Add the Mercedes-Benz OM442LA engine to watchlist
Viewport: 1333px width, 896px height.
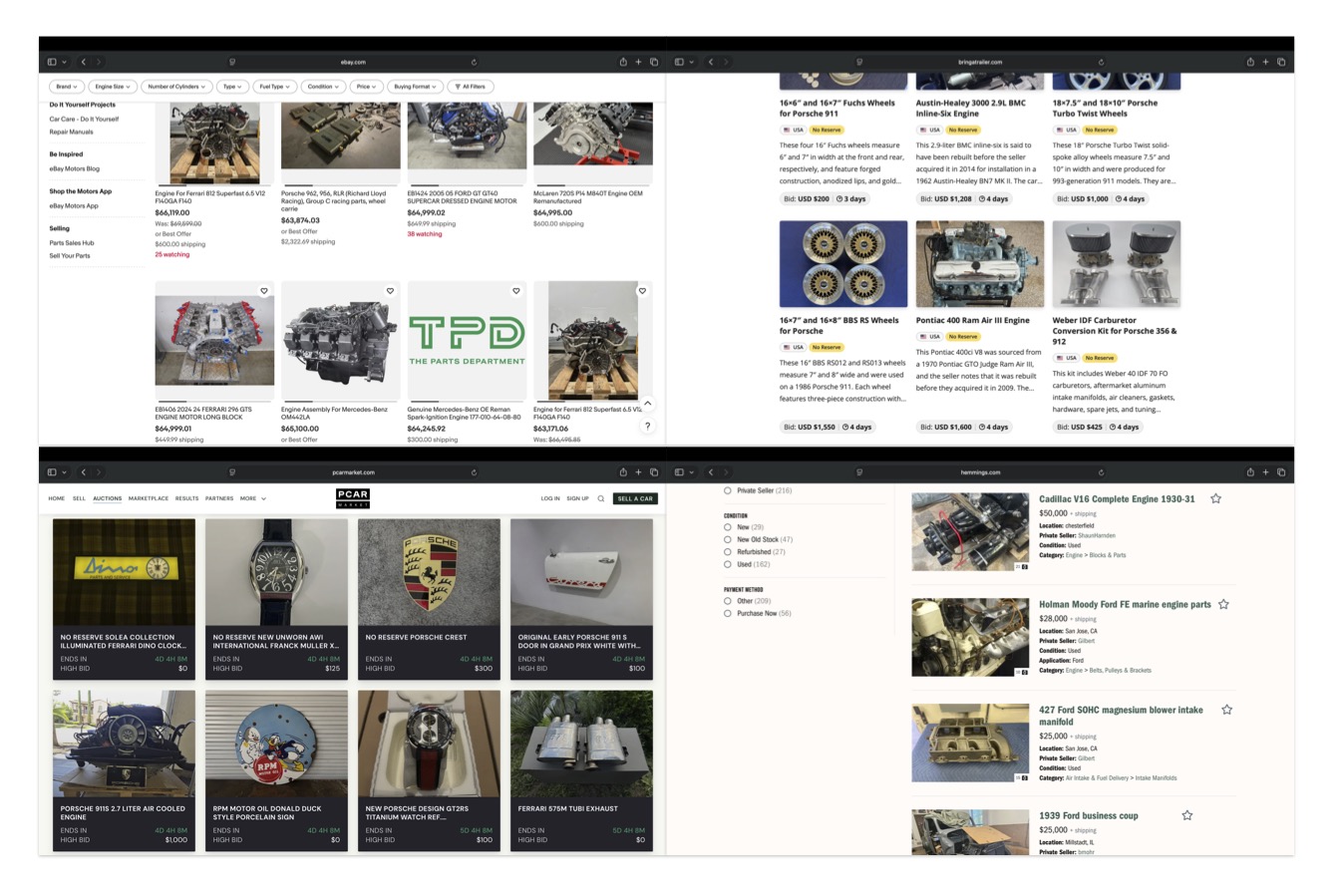(x=390, y=291)
